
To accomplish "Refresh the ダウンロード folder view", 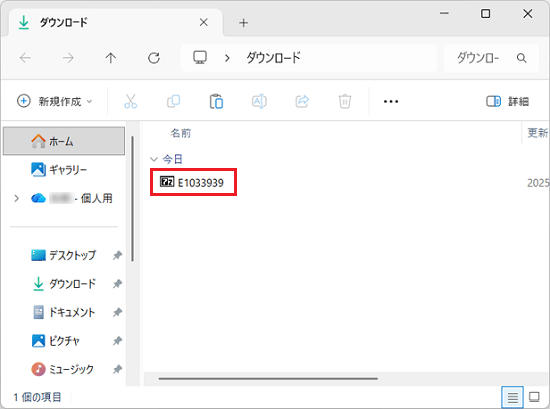I will [x=154, y=58].
